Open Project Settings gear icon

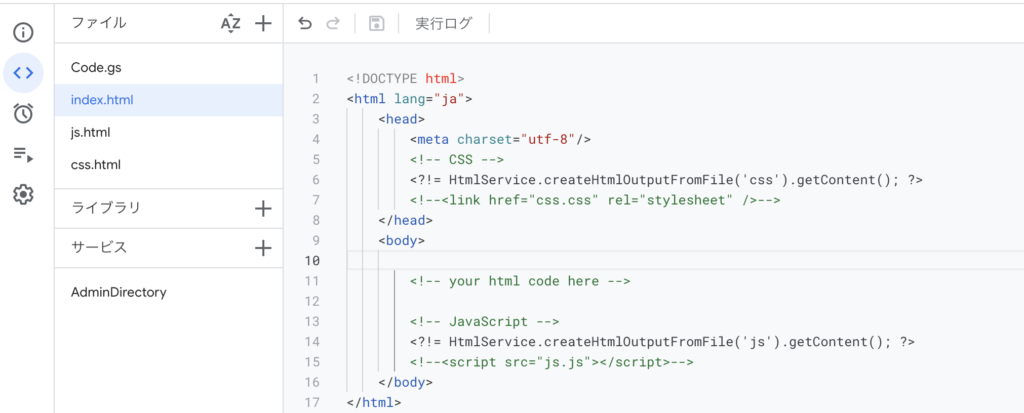(x=24, y=194)
